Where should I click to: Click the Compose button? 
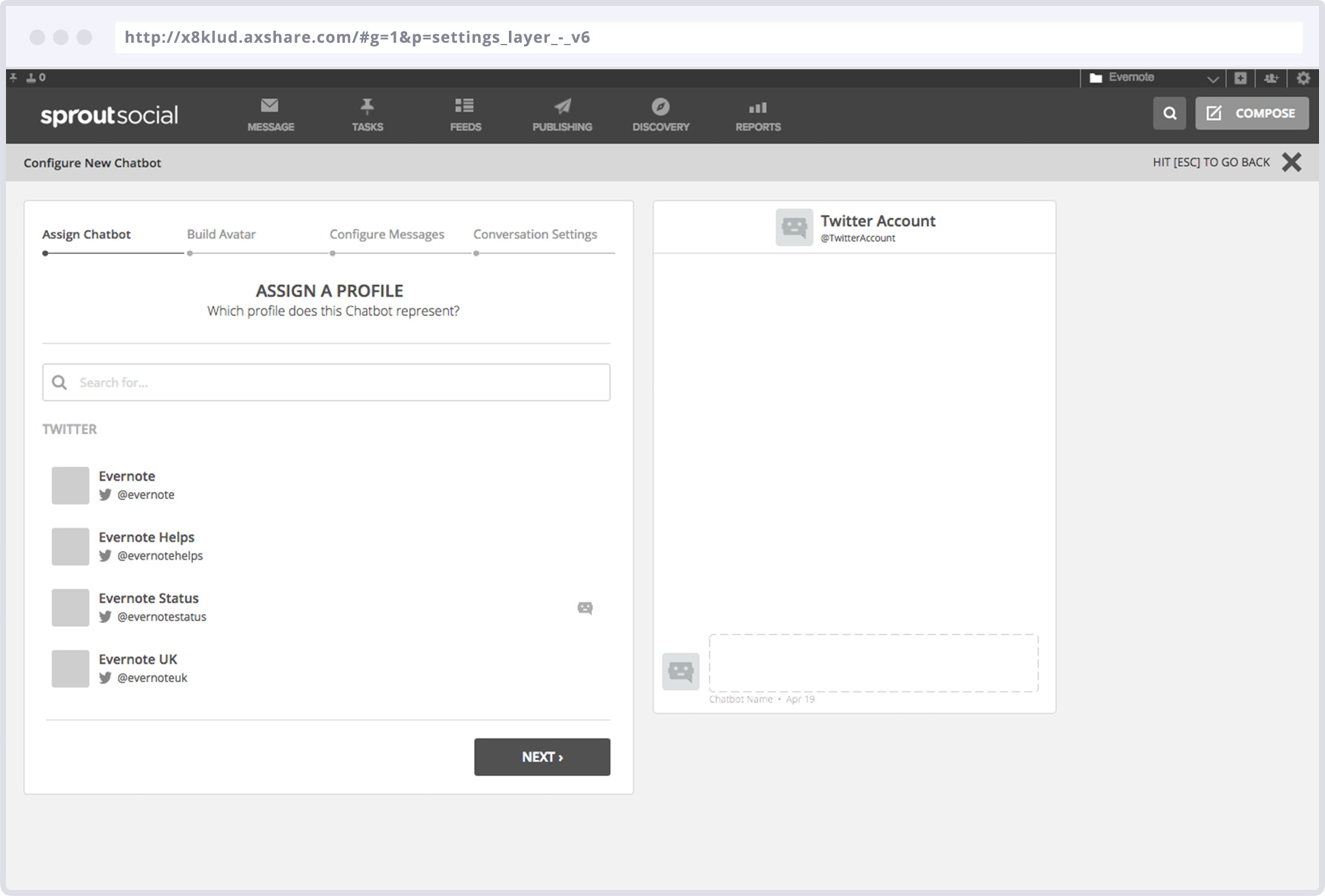(x=1252, y=113)
